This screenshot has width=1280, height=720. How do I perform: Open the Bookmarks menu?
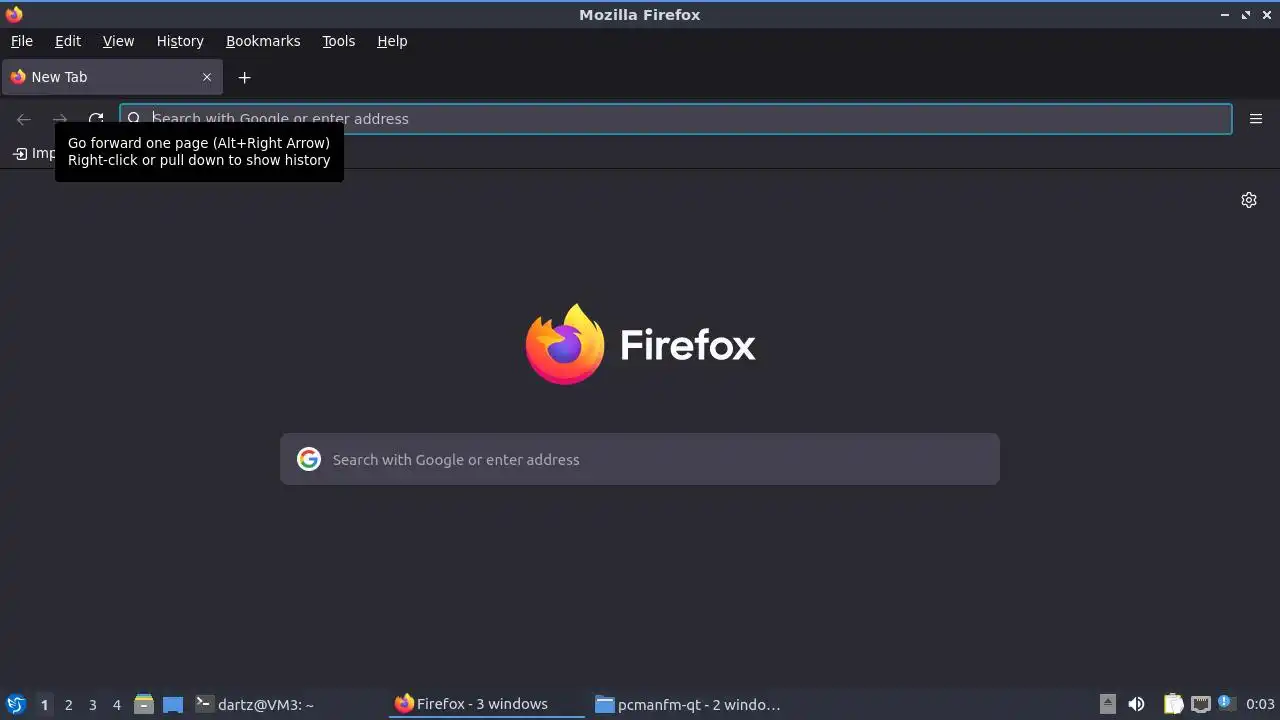tap(263, 41)
